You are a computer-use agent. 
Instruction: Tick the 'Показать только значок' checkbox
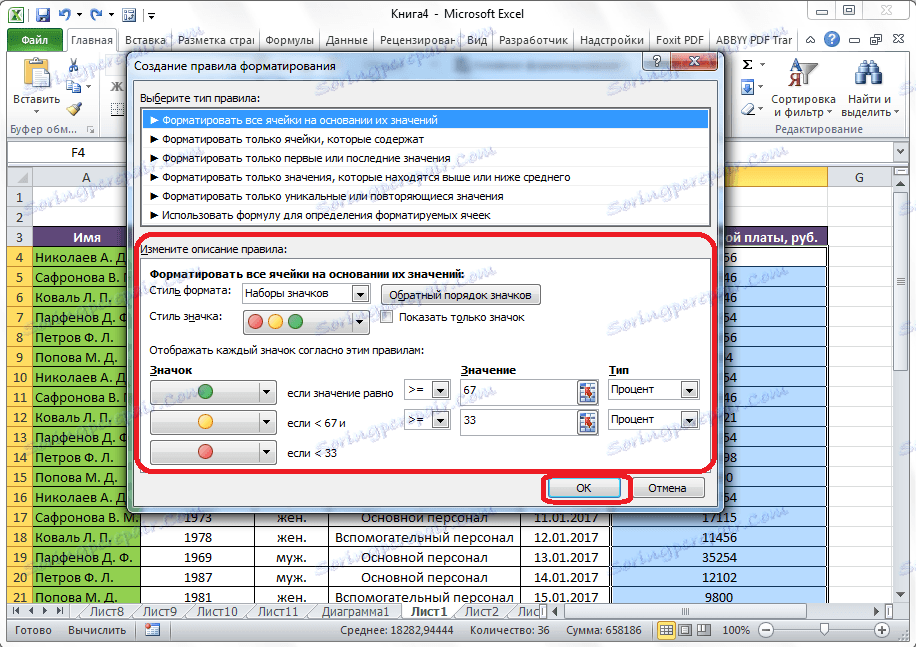(386, 317)
